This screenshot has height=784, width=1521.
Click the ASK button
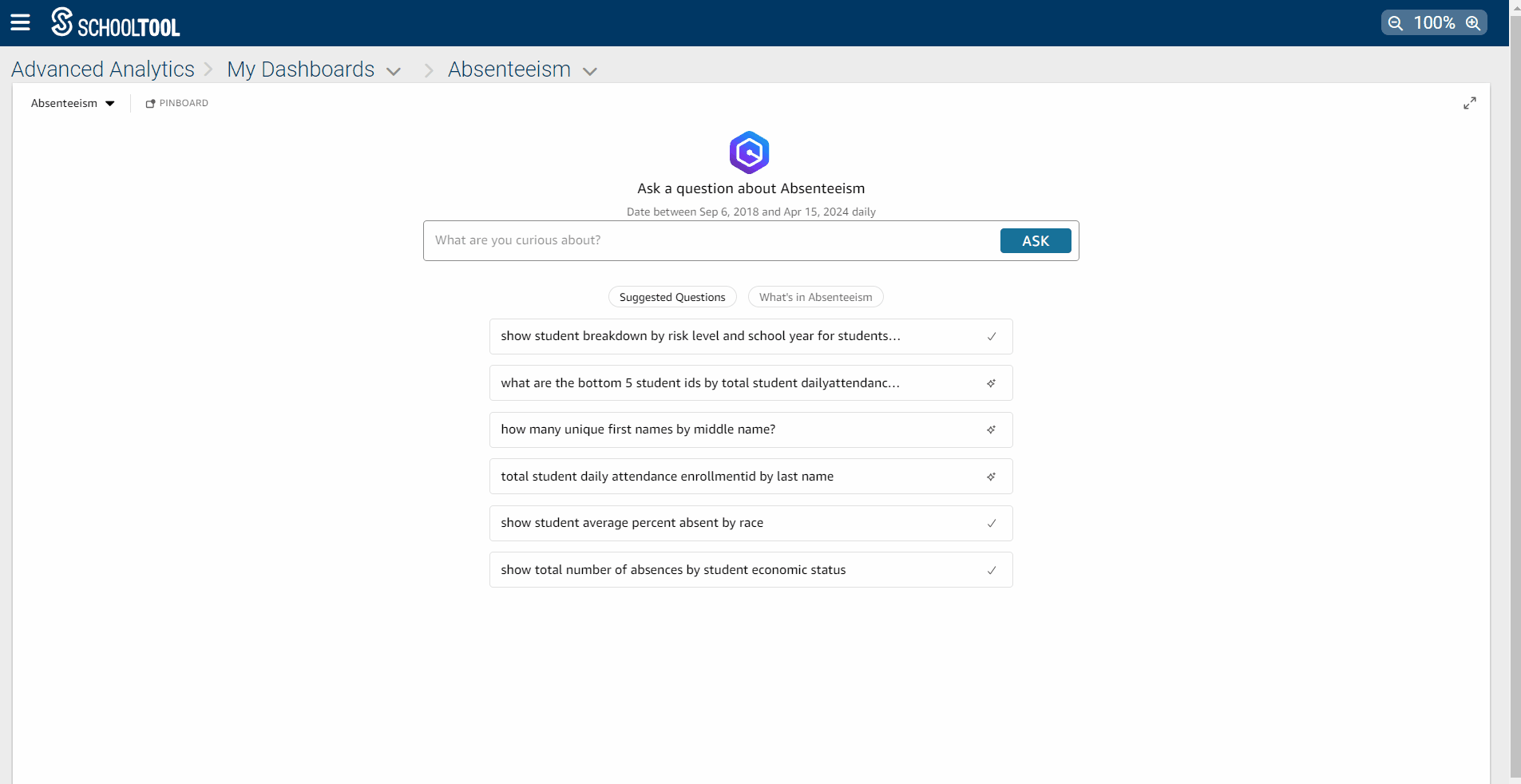tap(1036, 240)
